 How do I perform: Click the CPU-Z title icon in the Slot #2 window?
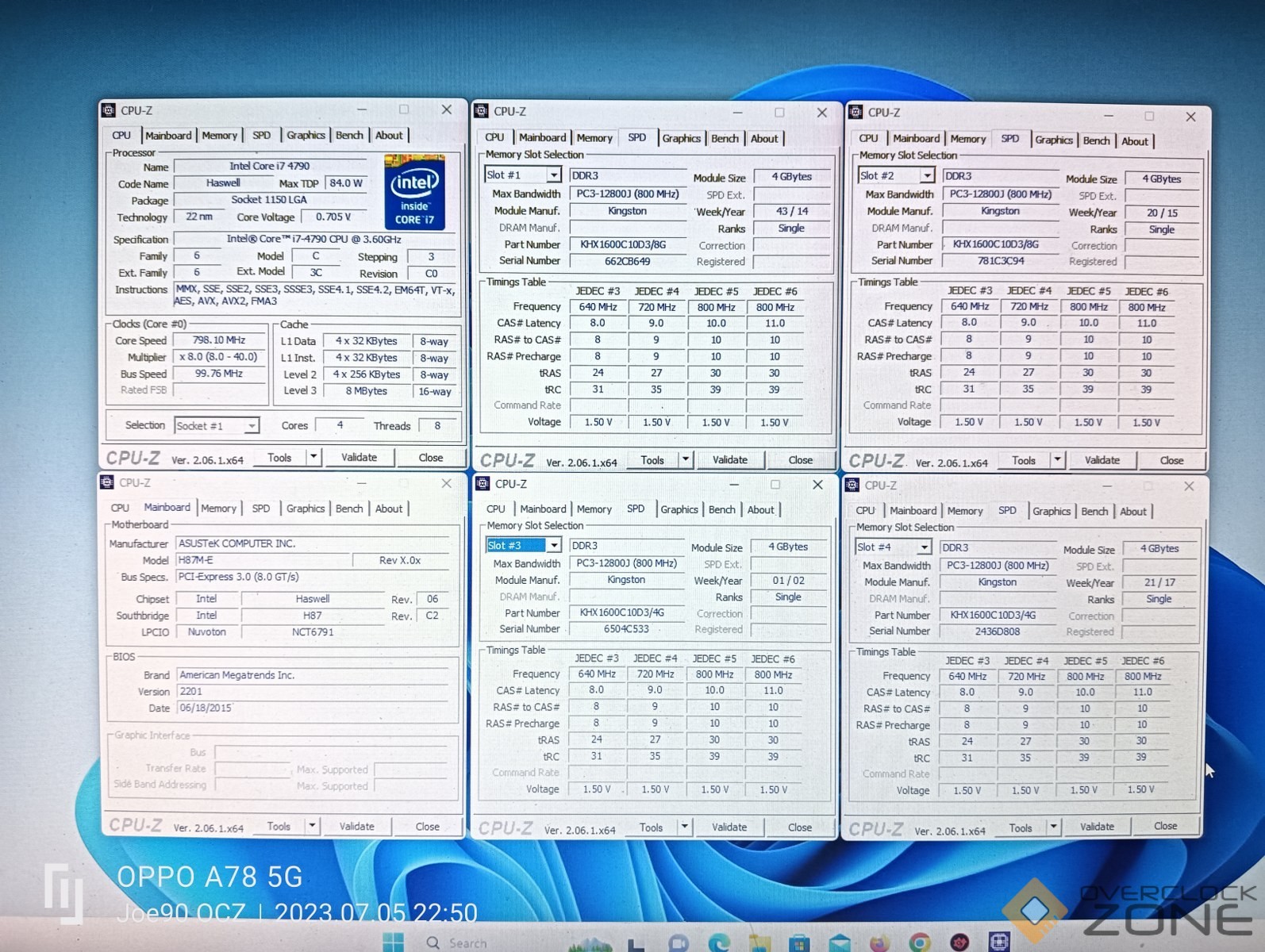click(x=856, y=112)
